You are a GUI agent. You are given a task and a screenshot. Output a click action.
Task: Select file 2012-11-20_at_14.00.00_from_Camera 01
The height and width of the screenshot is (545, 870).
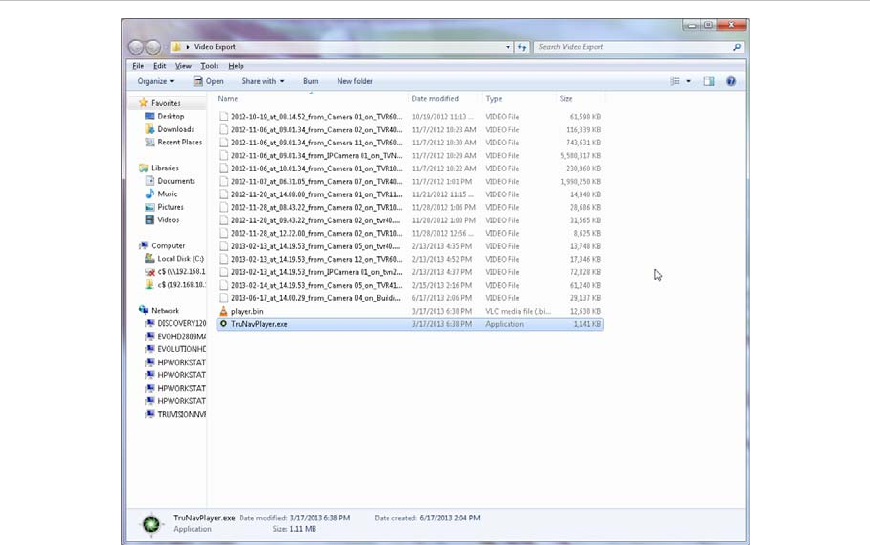point(316,194)
